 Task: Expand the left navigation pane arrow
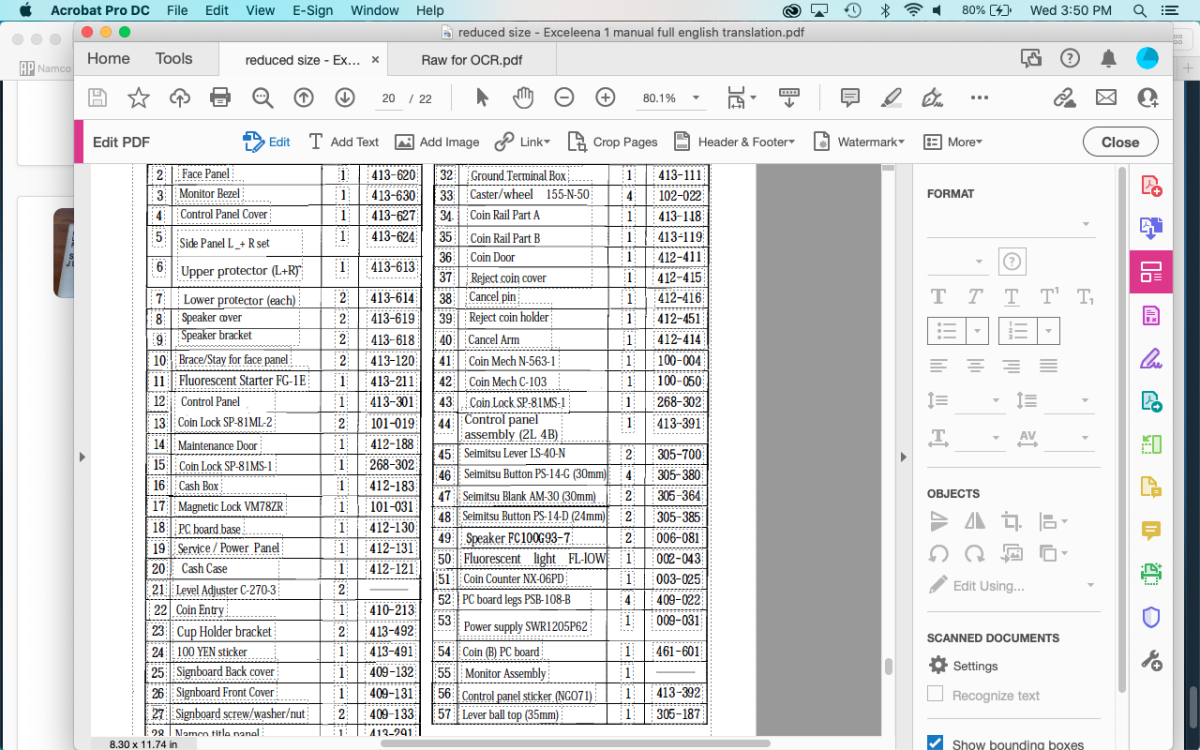click(82, 457)
